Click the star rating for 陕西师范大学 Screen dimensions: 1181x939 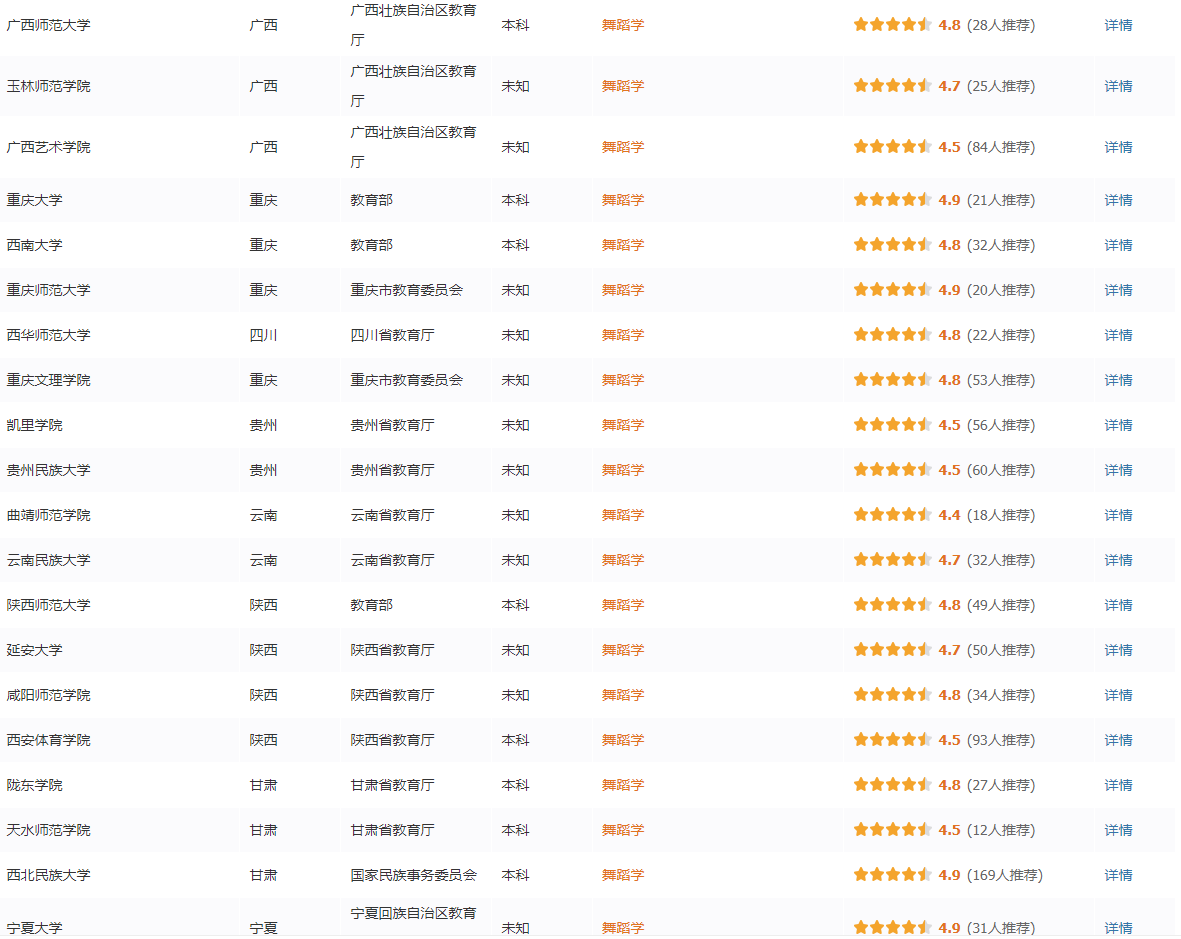click(x=893, y=605)
